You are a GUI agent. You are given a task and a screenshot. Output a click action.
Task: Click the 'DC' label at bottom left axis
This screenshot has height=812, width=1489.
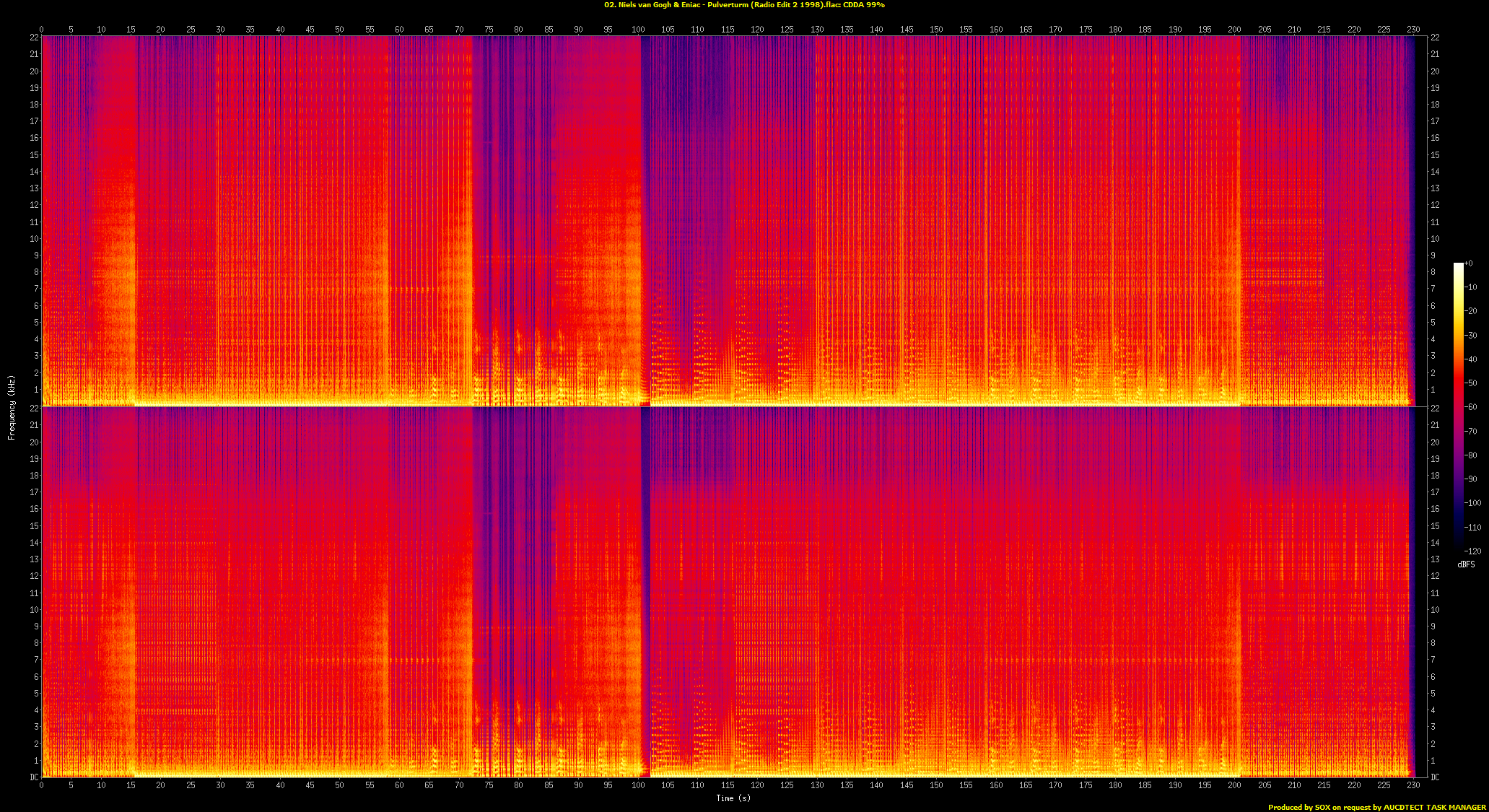[x=34, y=777]
